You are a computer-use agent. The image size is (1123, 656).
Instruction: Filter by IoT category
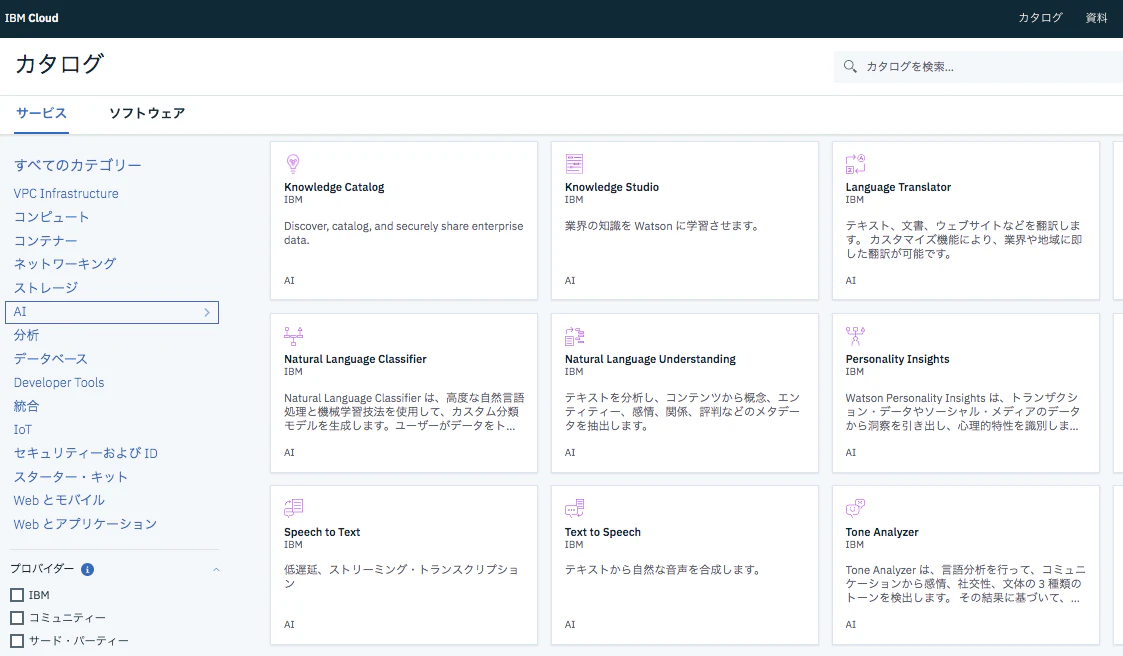pos(23,430)
